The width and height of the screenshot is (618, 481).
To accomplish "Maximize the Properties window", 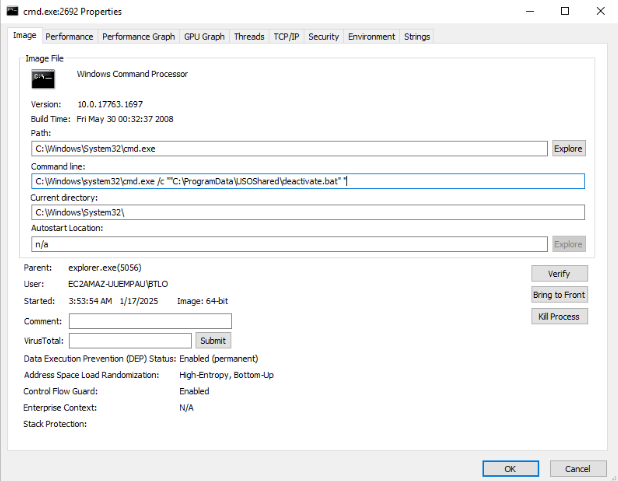I will tap(565, 11).
